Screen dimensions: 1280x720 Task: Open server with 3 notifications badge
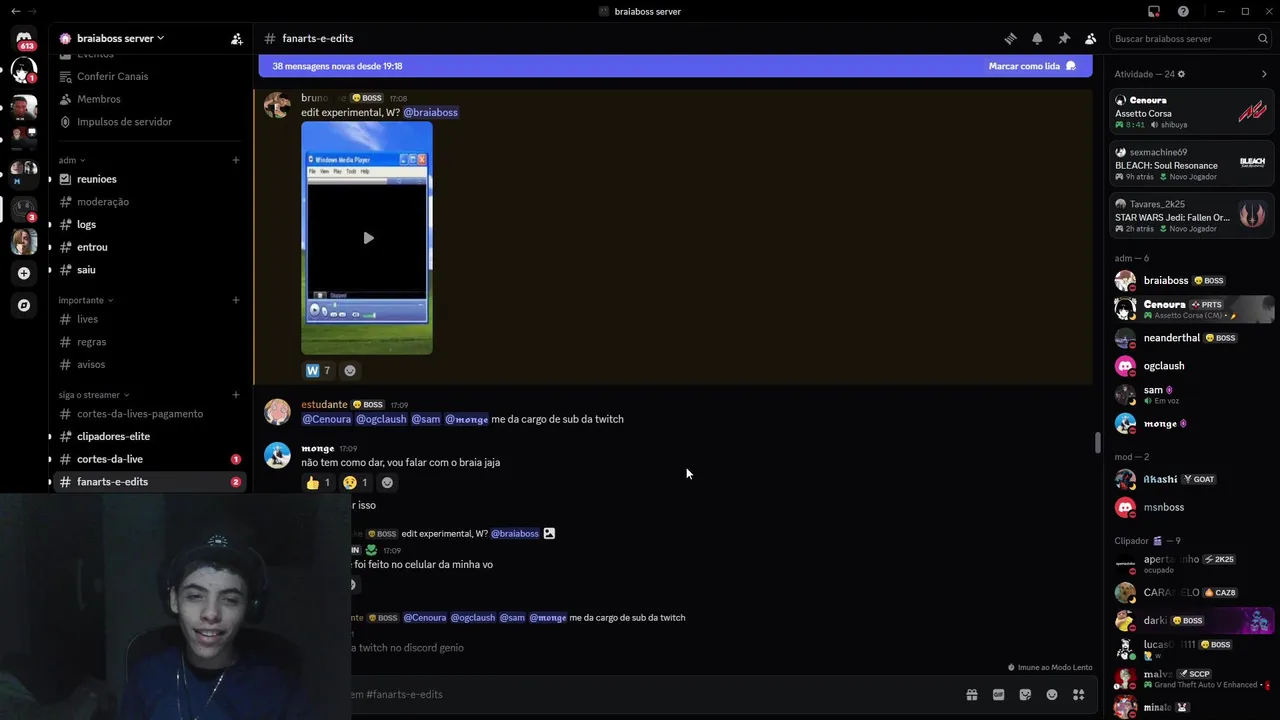tap(24, 208)
